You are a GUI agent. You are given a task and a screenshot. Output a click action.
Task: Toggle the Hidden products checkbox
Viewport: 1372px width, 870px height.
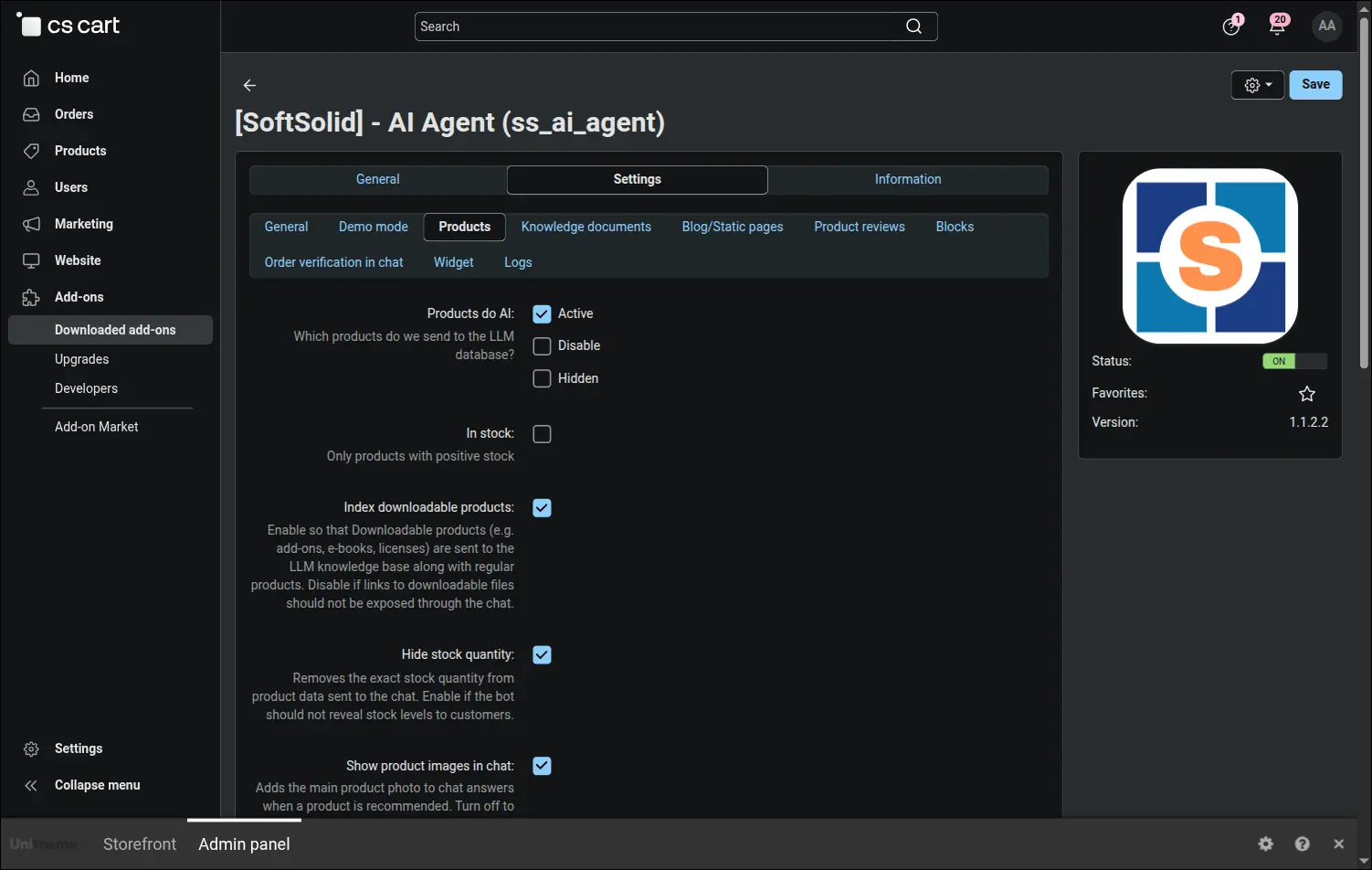[x=542, y=378]
